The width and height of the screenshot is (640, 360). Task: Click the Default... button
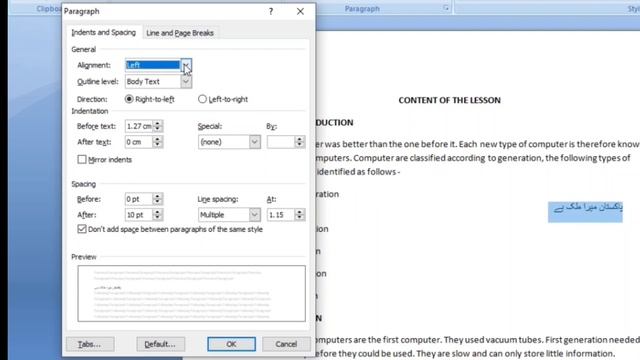pyautogui.click(x=160, y=344)
